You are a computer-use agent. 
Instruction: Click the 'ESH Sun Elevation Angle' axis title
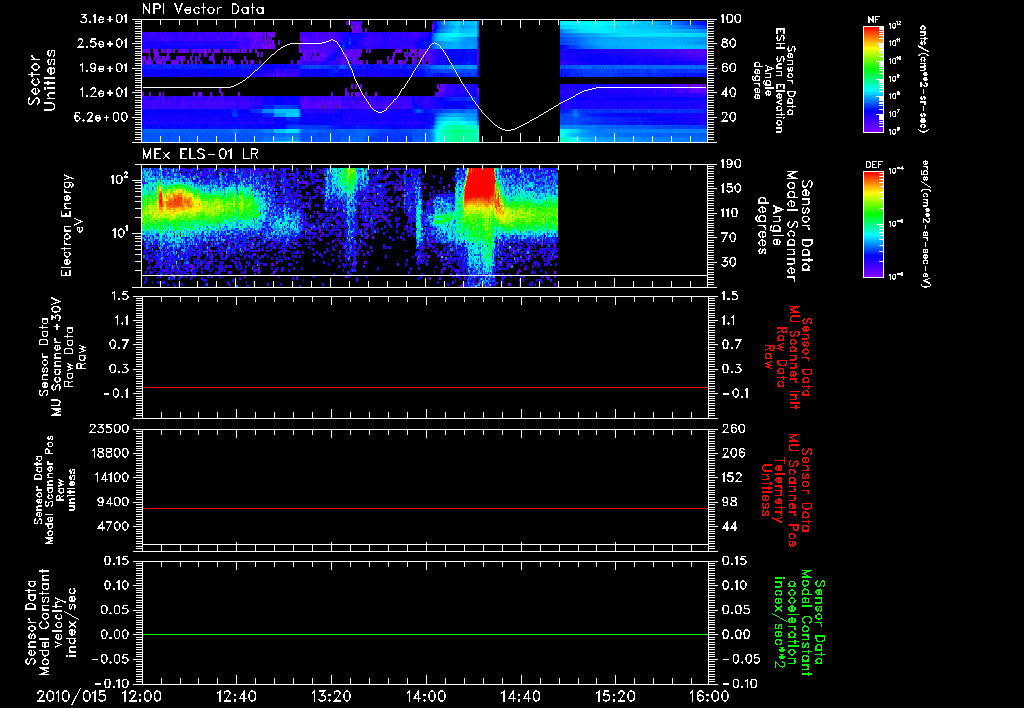coord(774,80)
